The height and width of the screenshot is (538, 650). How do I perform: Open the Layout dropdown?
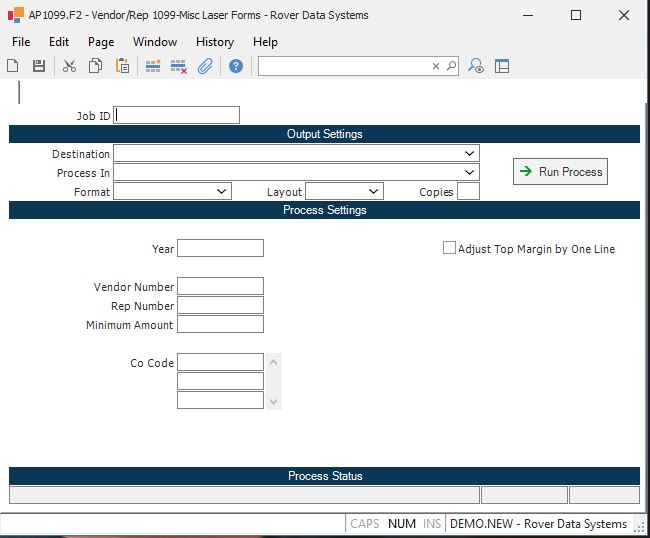[373, 191]
